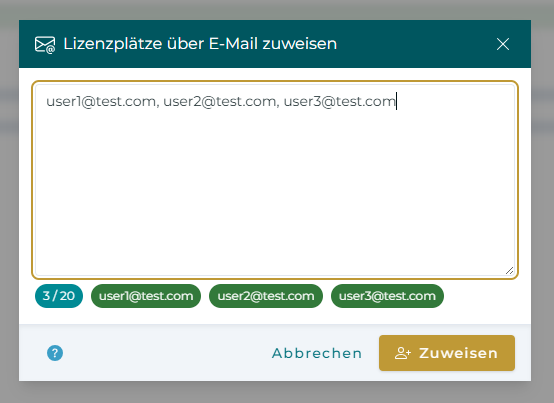
Task: Click Abbrechen to cancel
Action: tap(317, 353)
